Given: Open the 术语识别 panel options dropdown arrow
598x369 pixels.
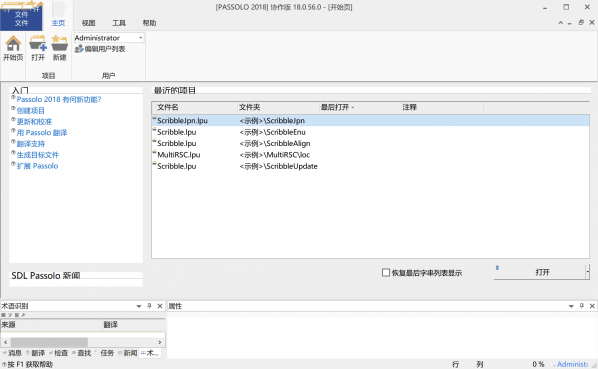Looking at the screenshot, I should [139, 306].
